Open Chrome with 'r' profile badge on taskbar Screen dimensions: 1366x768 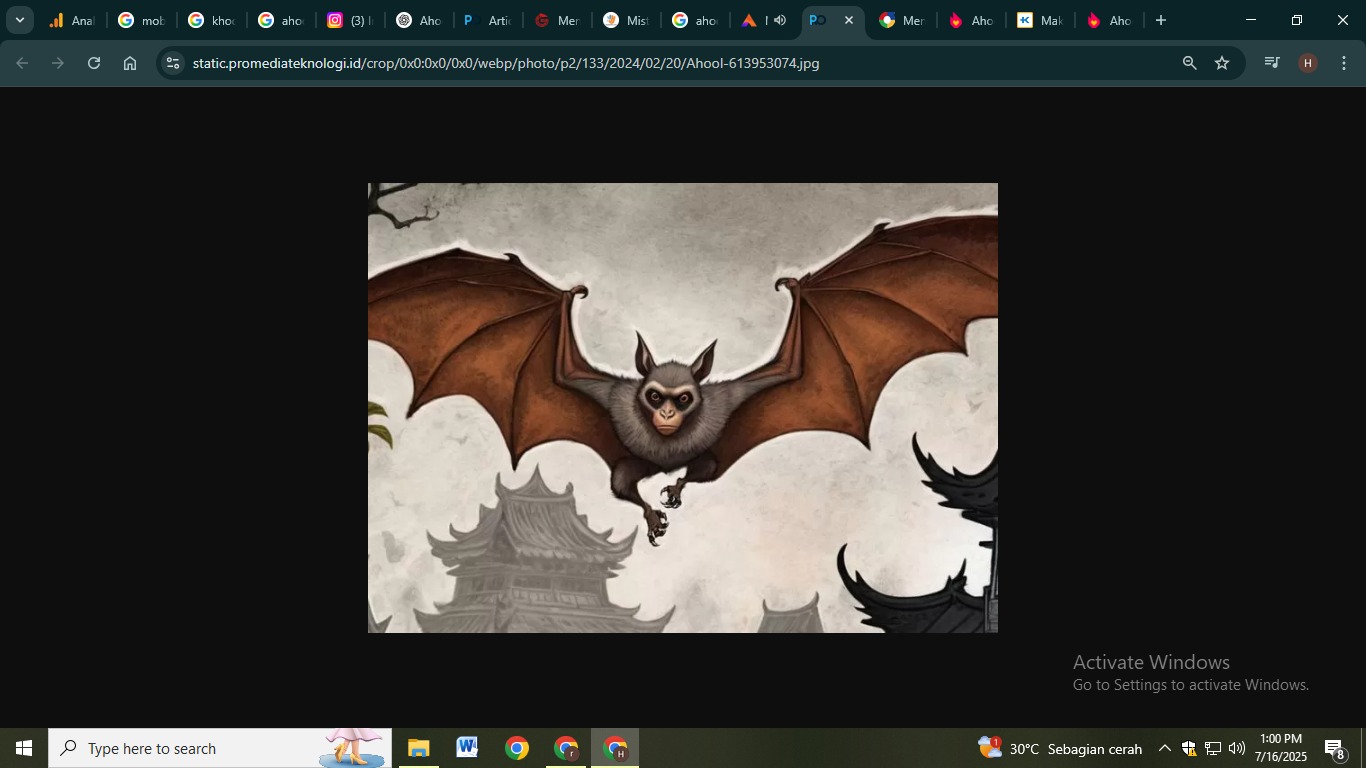tap(566, 748)
